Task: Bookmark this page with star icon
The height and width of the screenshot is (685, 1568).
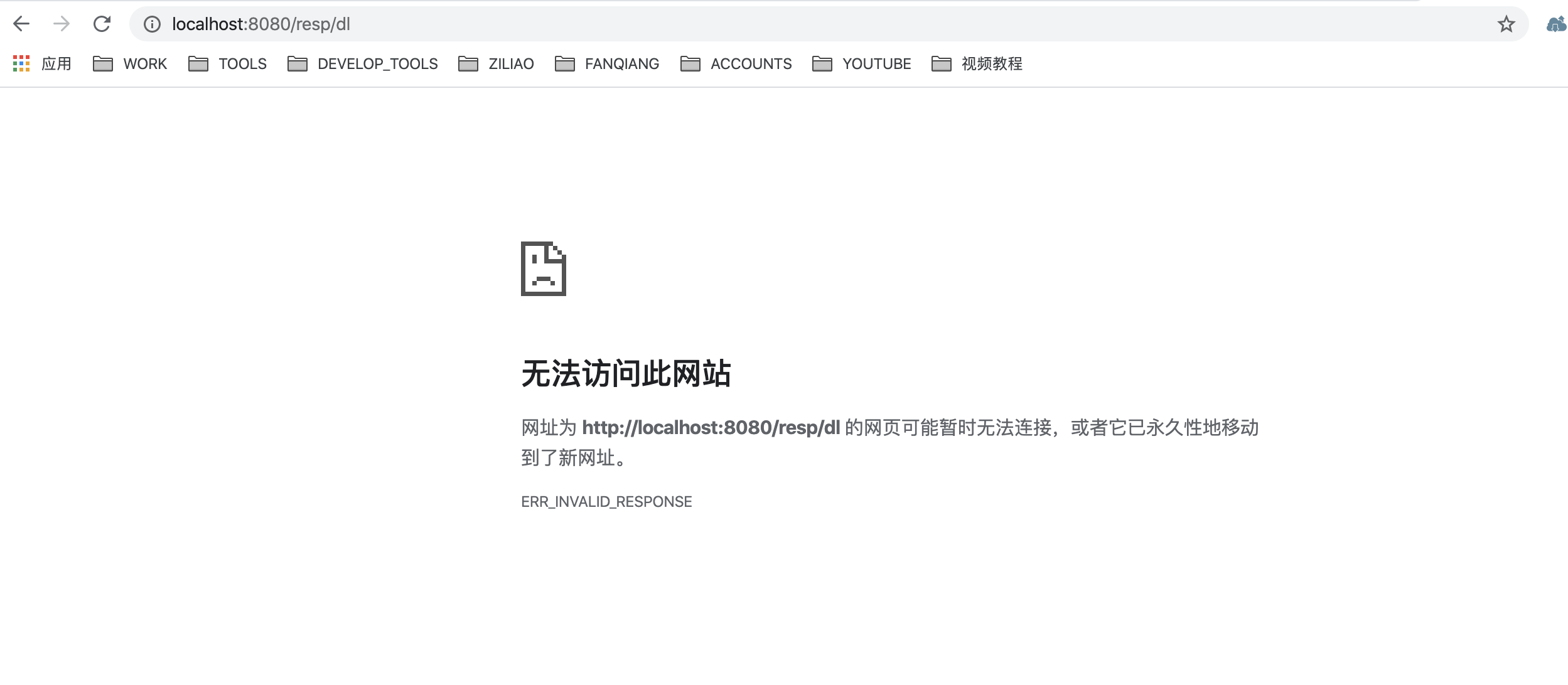Action: 1506,24
